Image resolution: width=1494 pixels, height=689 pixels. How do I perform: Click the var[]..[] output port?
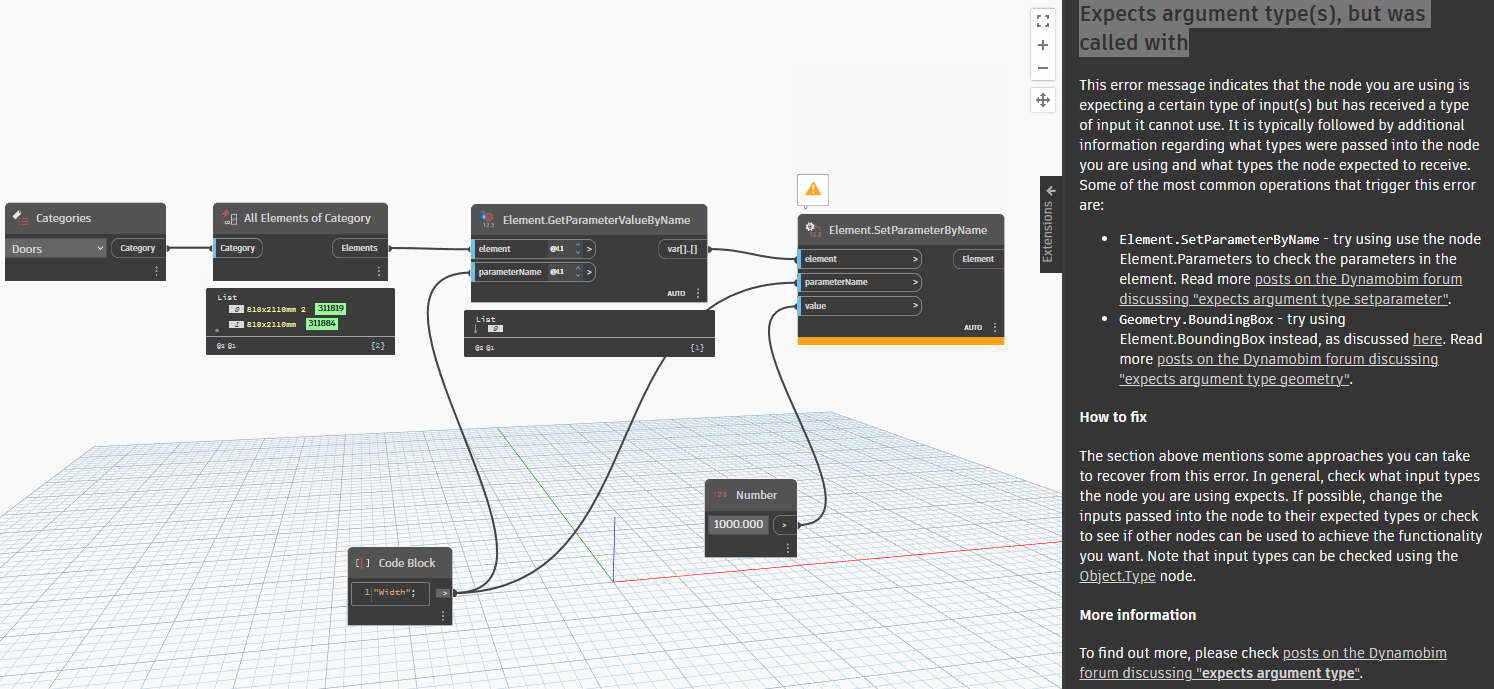[x=683, y=249]
